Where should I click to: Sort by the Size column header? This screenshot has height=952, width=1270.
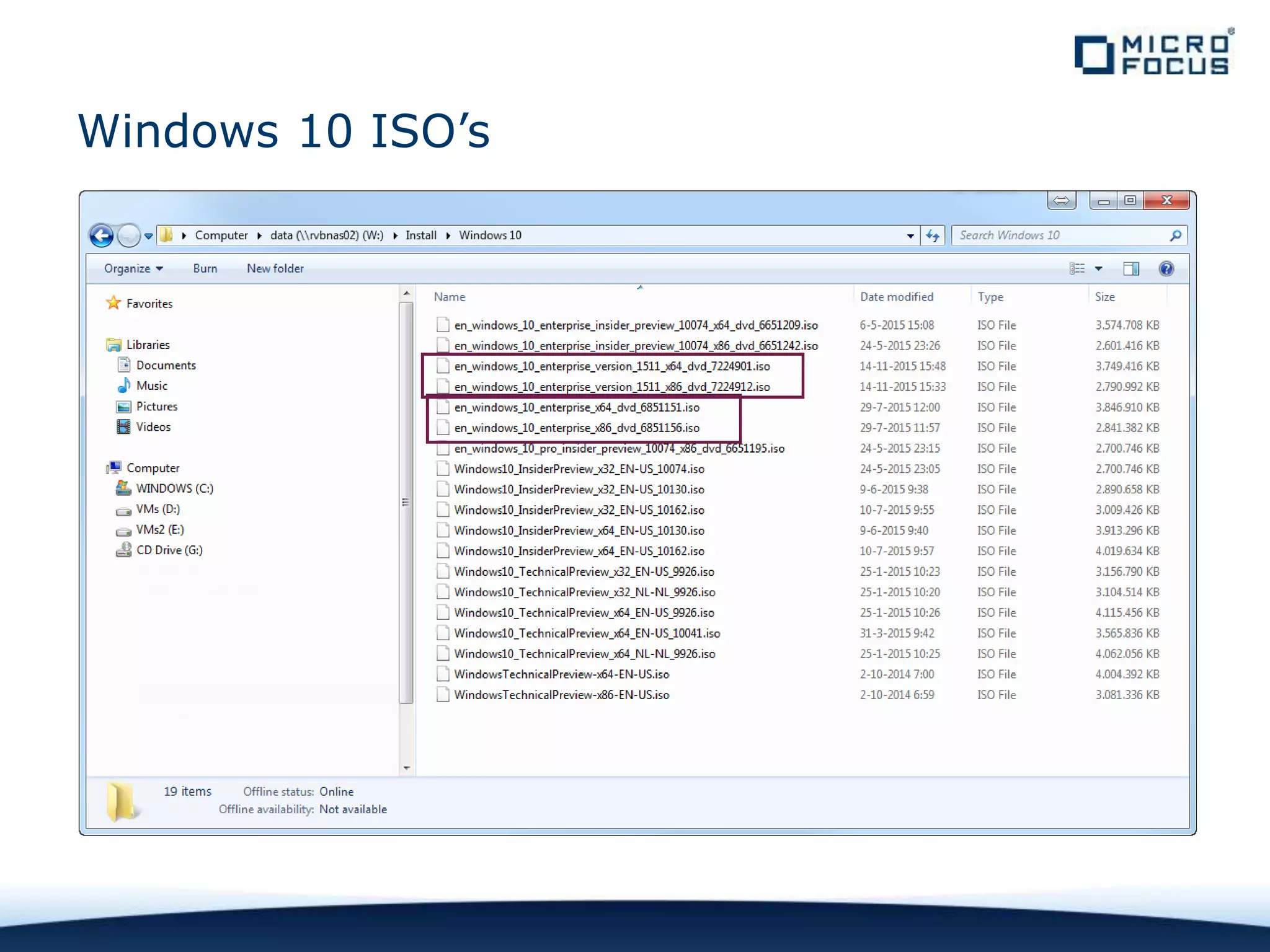1105,297
